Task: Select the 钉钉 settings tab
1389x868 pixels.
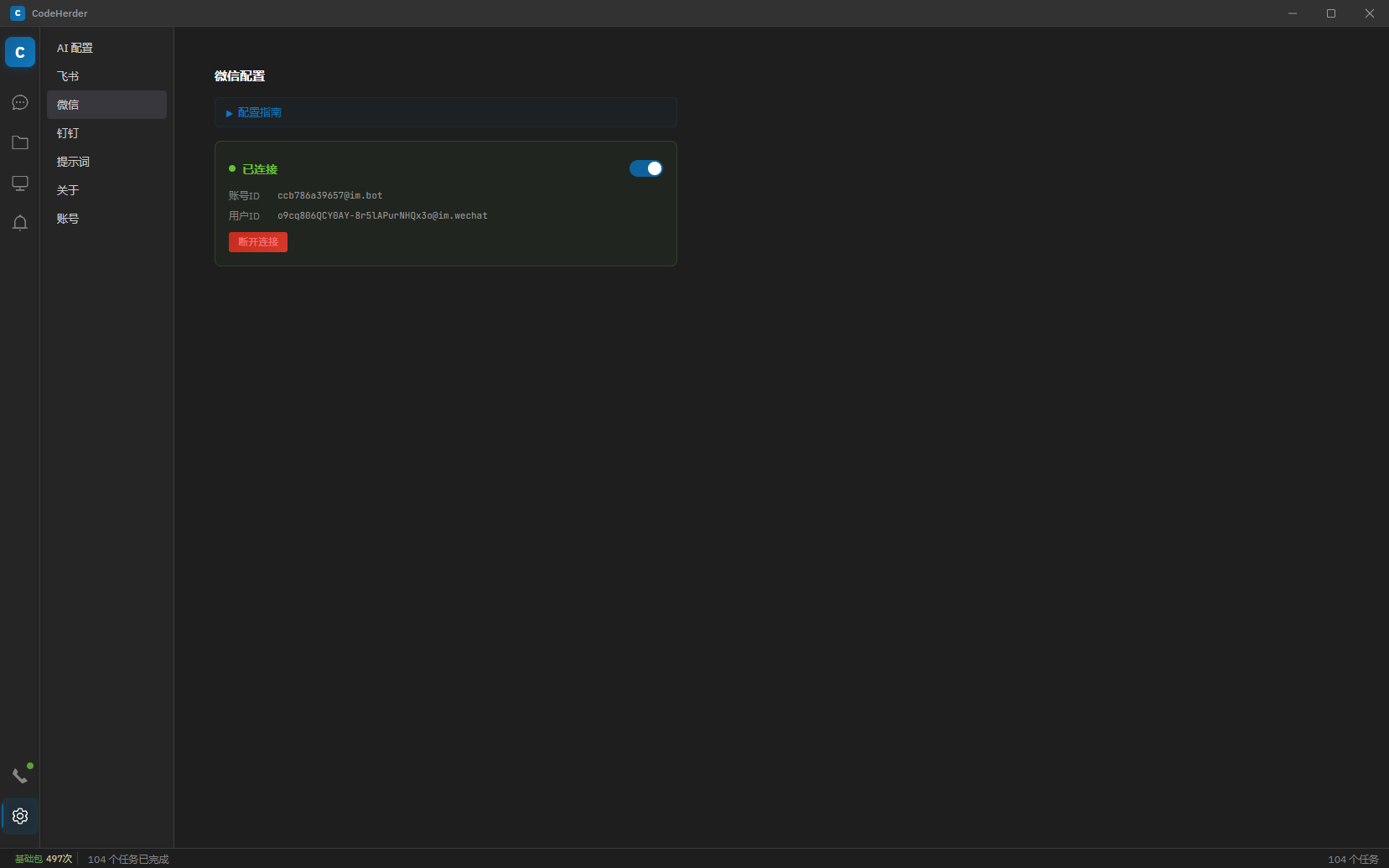Action: tap(106, 133)
